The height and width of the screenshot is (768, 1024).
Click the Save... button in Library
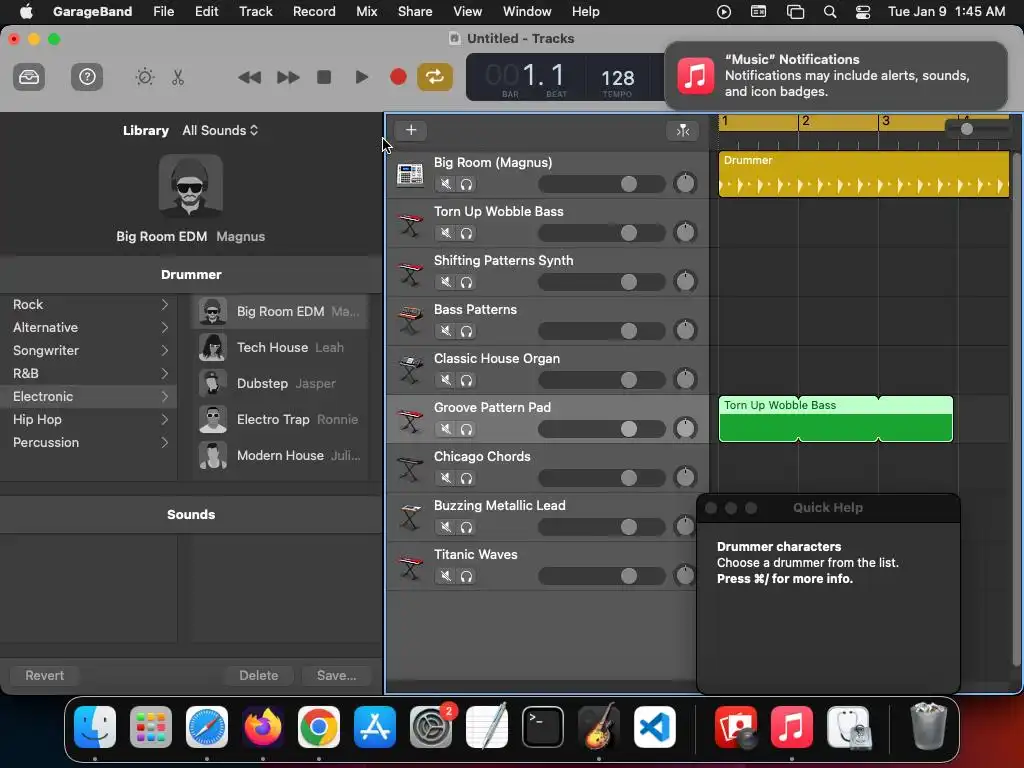(336, 675)
